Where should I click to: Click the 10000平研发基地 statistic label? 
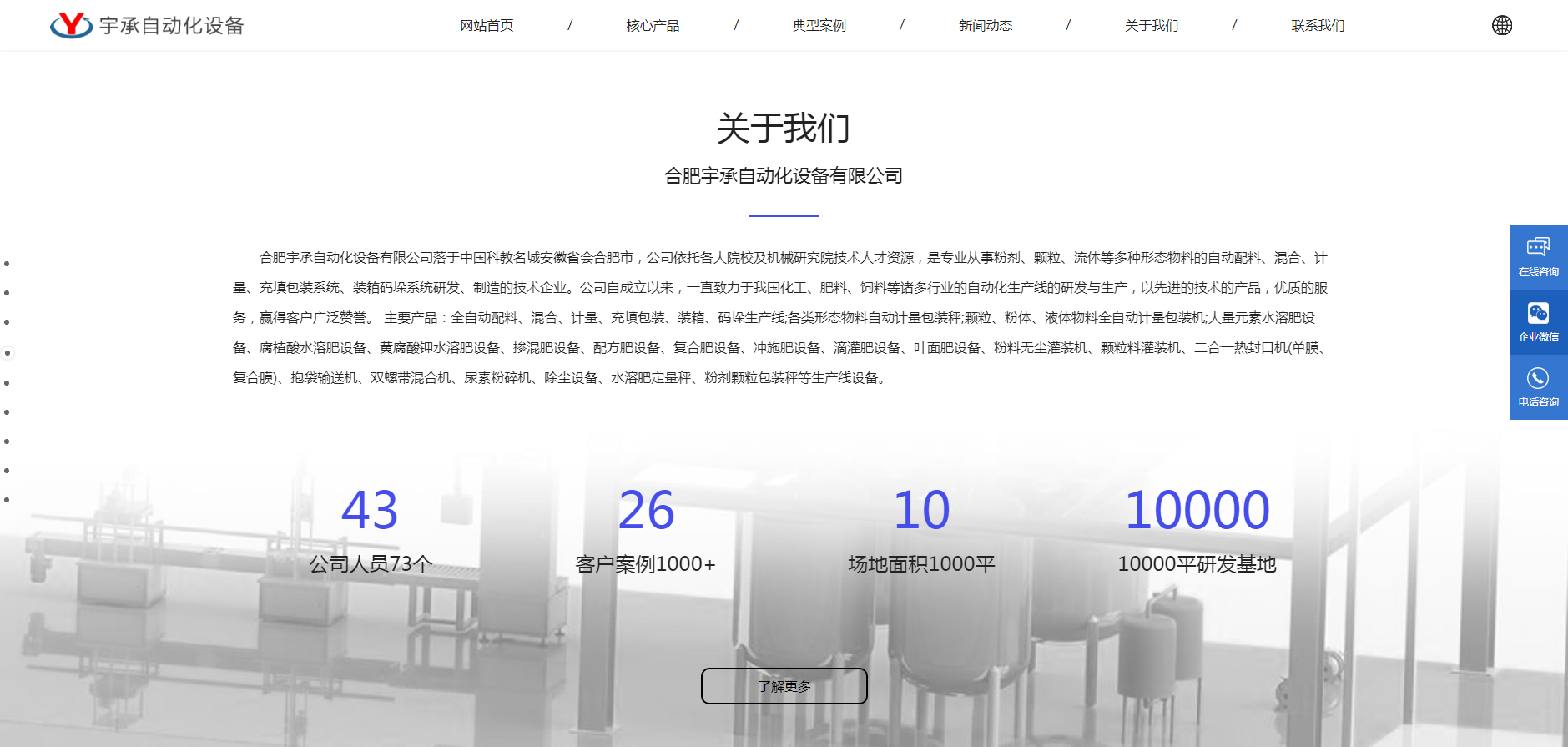click(1197, 564)
